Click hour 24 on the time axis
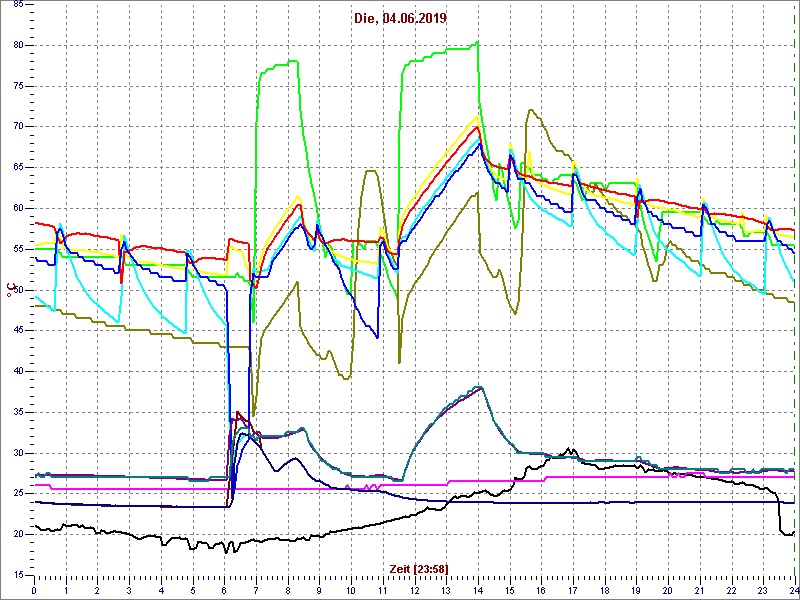 click(x=794, y=590)
